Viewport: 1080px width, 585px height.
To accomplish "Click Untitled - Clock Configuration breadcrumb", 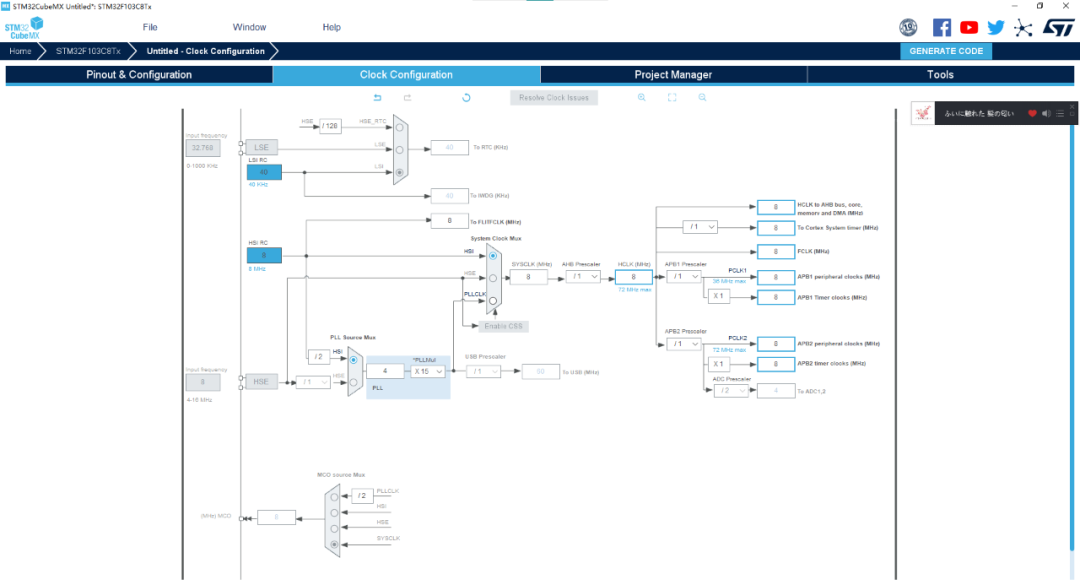I will 205,51.
